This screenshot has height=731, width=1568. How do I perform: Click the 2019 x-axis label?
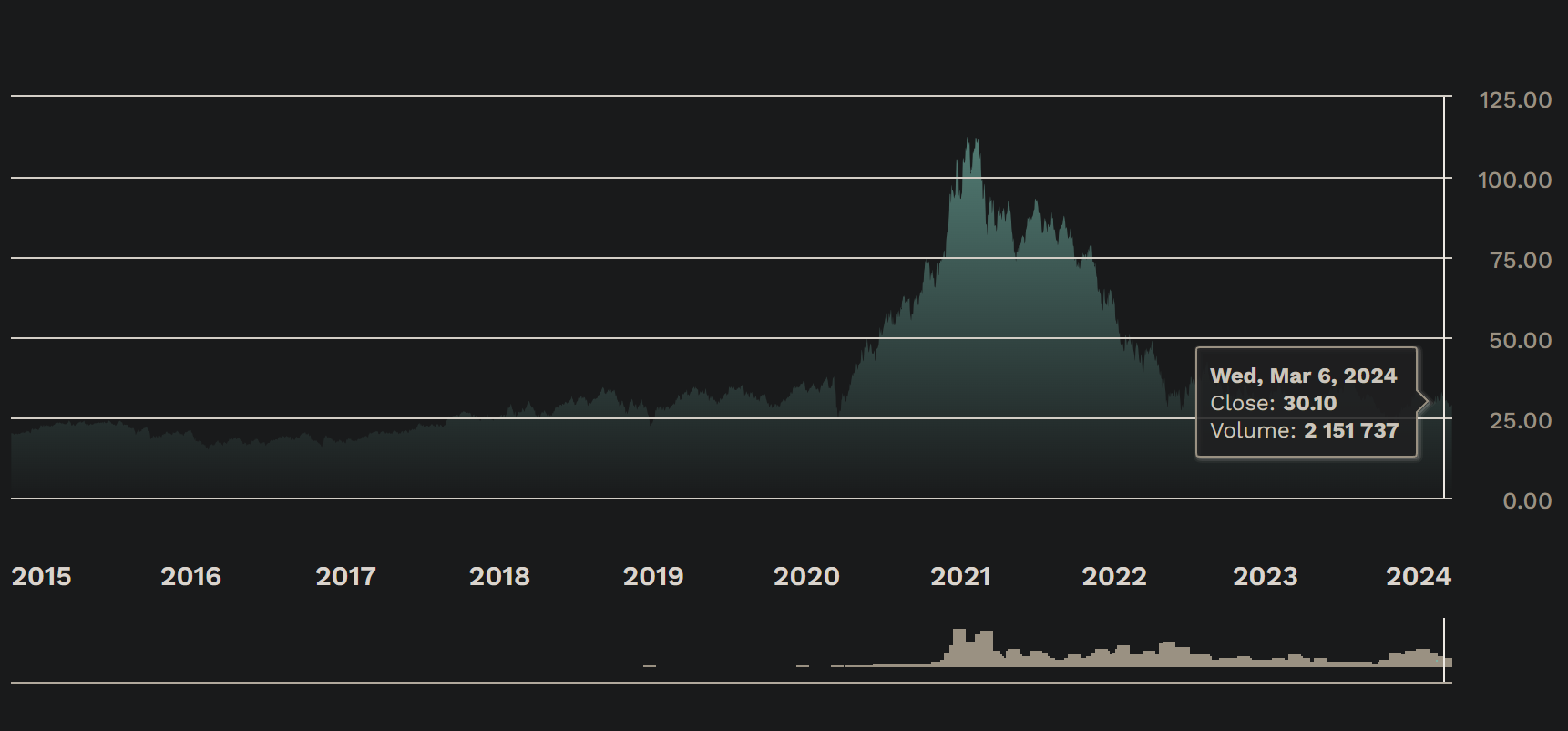click(x=653, y=576)
